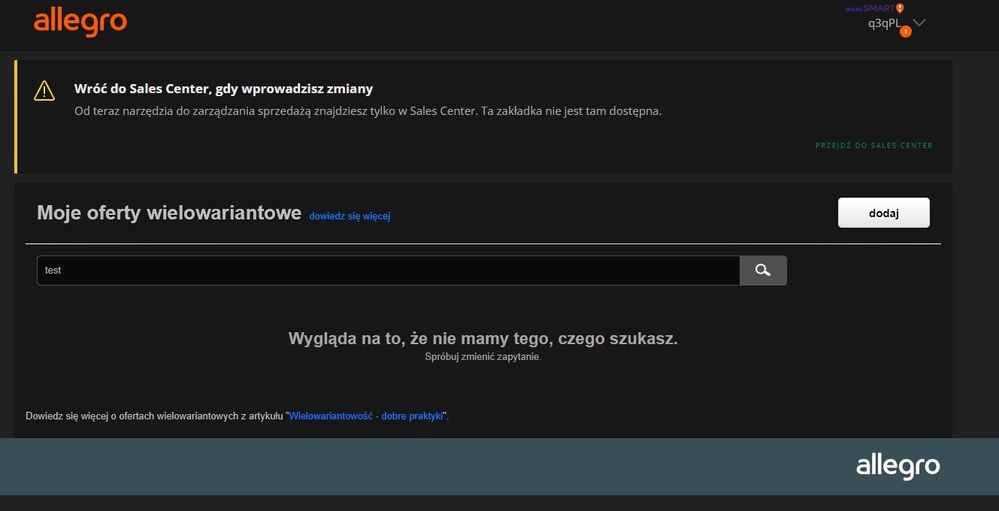This screenshot has height=511, width=999.
Task: Open the 'dowiedz się więcej' link
Action: coord(349,216)
